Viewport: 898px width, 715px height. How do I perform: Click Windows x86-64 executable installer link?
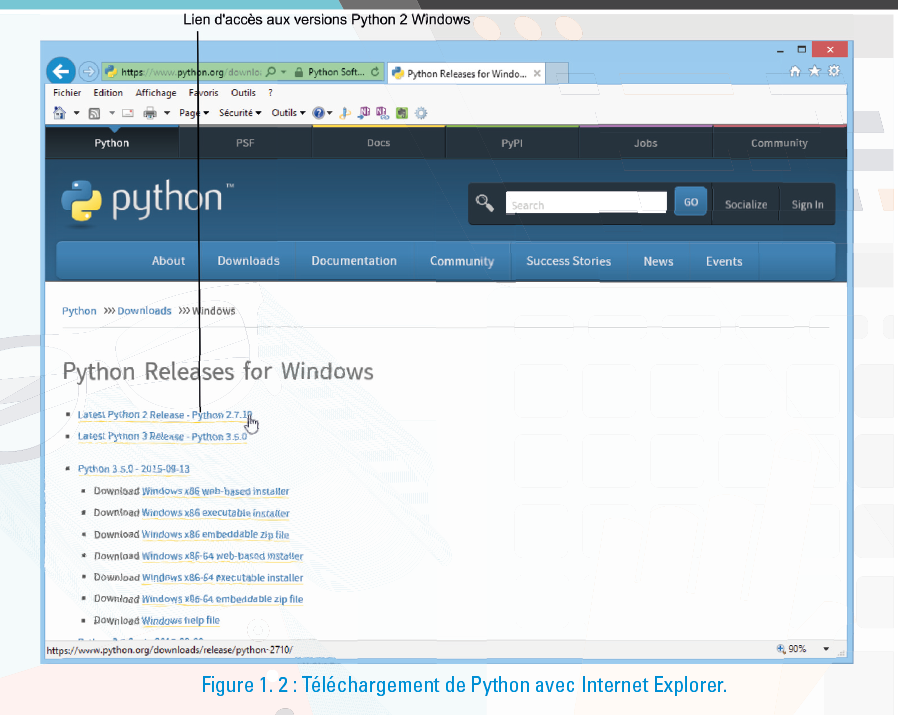tap(222, 578)
